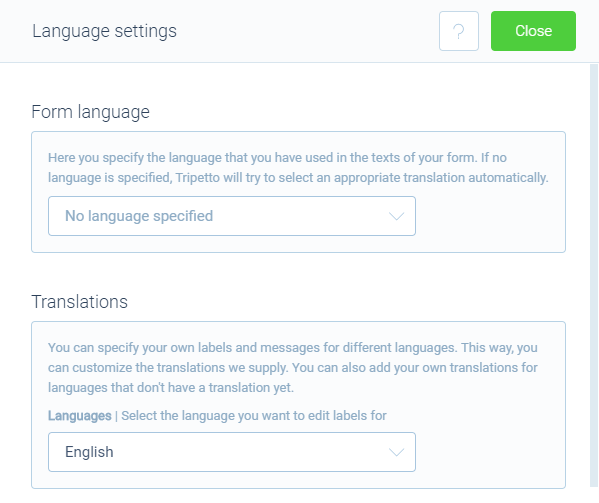This screenshot has height=503, width=599.
Task: Click 'Select the language you want to edit labels for'
Action: 254,416
